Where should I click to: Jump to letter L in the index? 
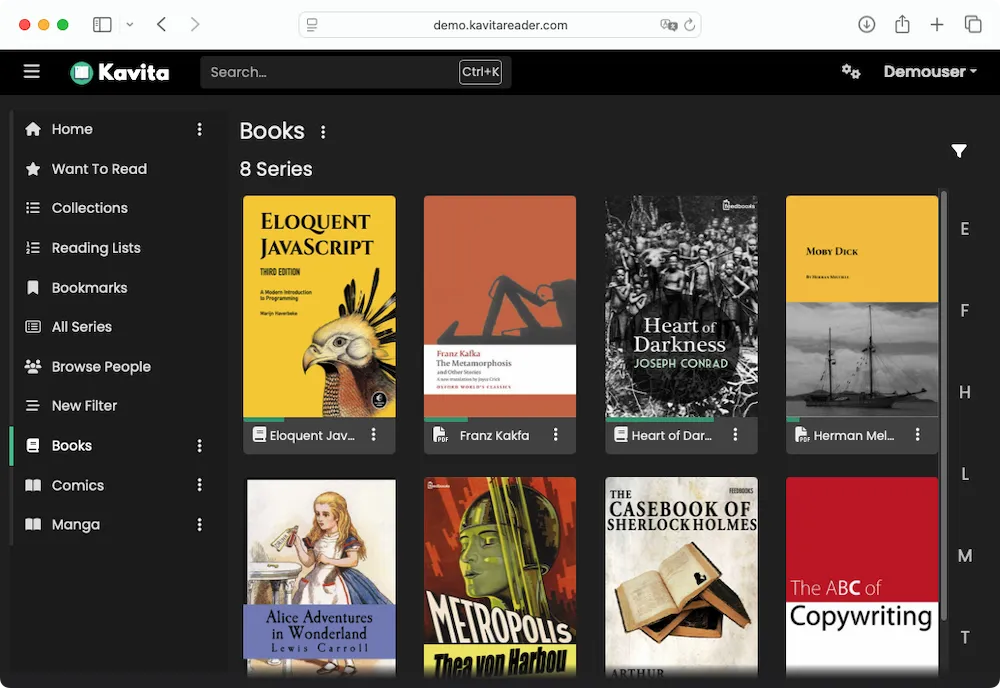965,474
